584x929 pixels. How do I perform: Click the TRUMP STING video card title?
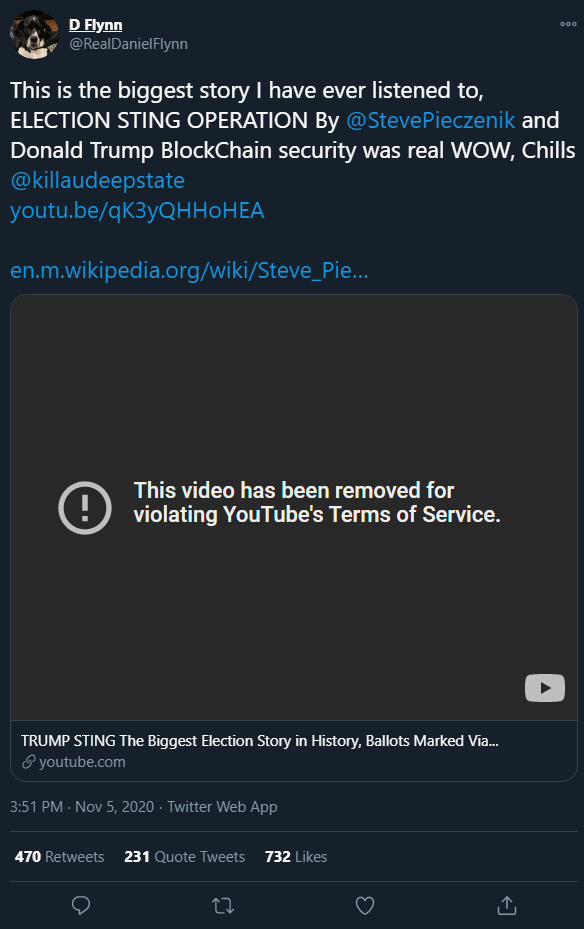(x=259, y=741)
